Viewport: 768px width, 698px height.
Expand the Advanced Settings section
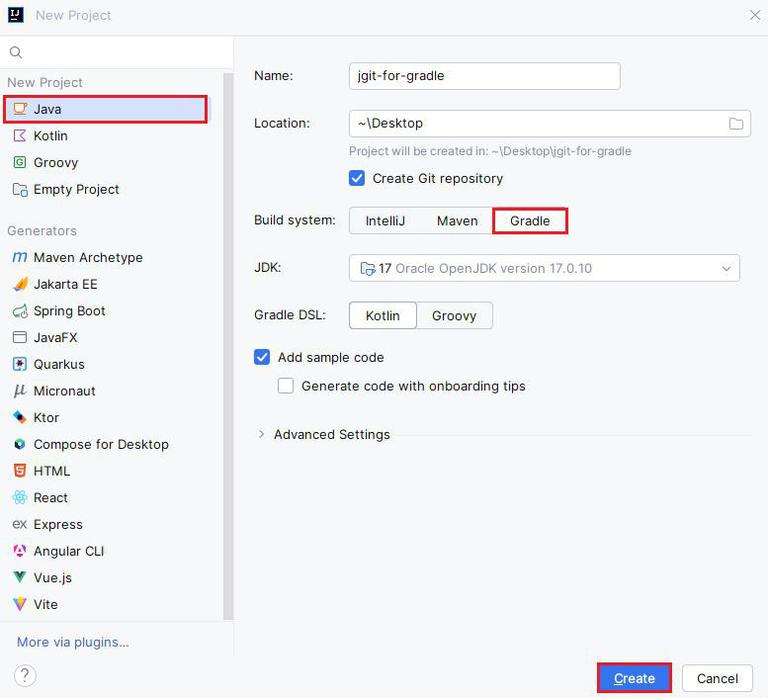(262, 435)
